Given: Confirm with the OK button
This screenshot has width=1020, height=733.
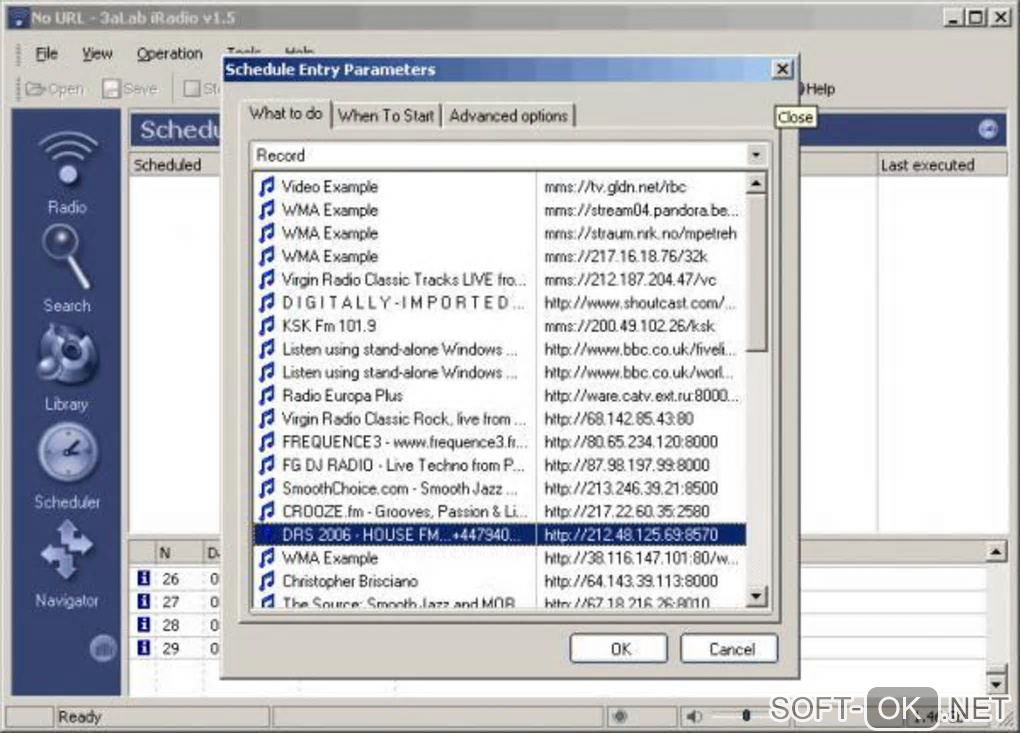Looking at the screenshot, I should point(619,648).
